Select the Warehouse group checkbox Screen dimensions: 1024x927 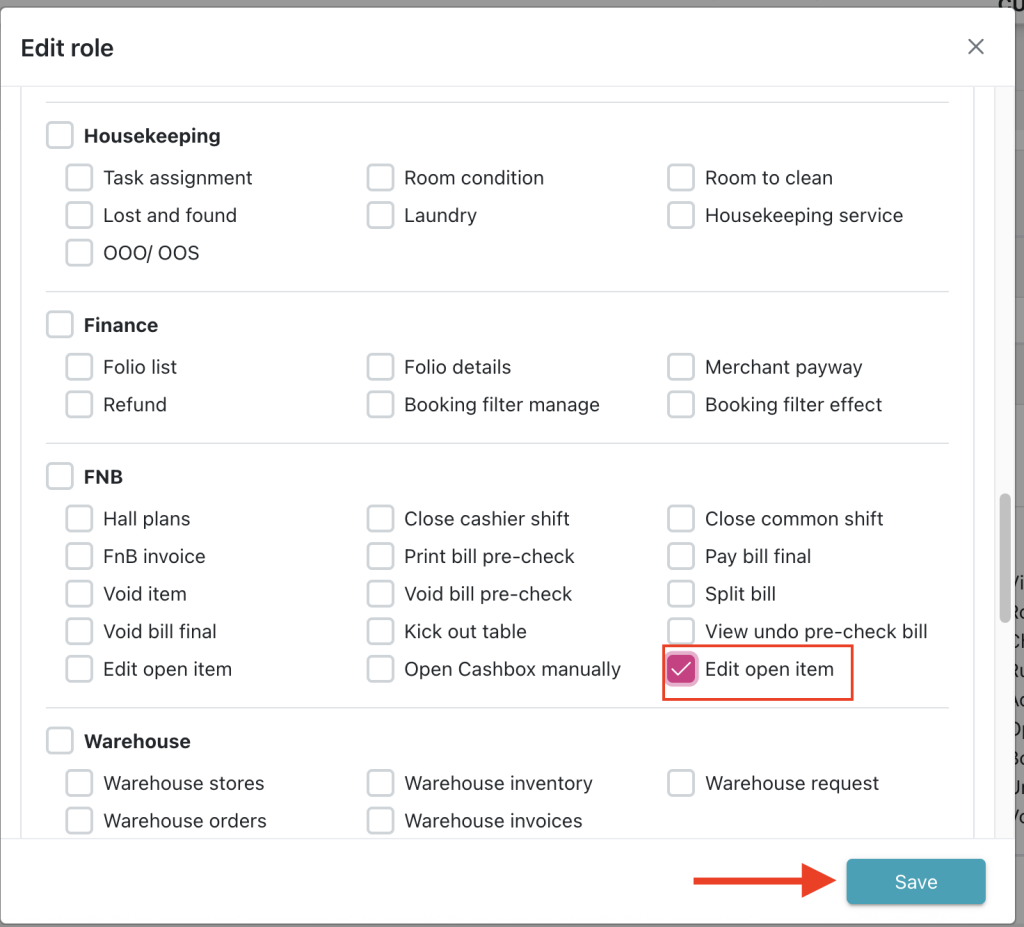(60, 741)
